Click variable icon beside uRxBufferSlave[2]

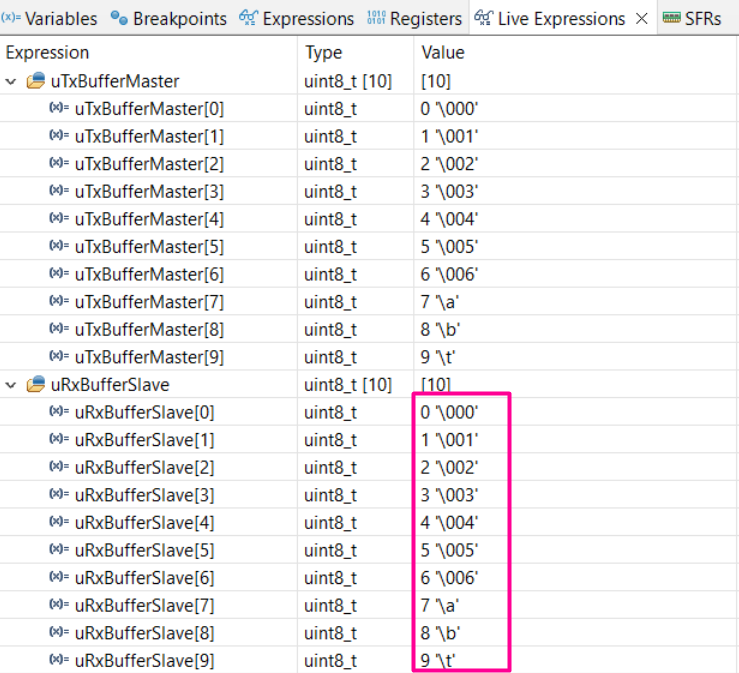(x=59, y=466)
